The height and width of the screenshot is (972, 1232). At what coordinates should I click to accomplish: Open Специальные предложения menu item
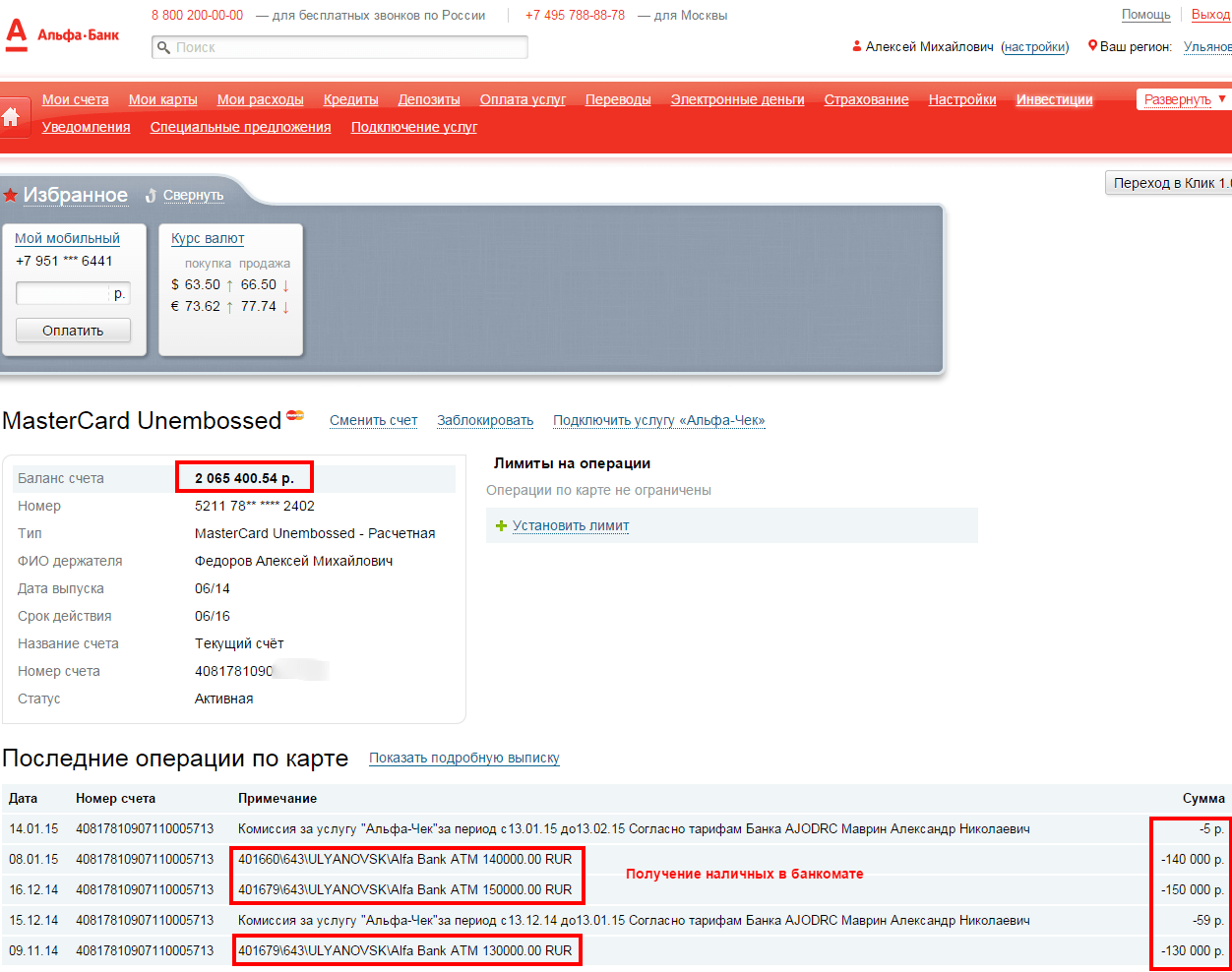pos(241,127)
